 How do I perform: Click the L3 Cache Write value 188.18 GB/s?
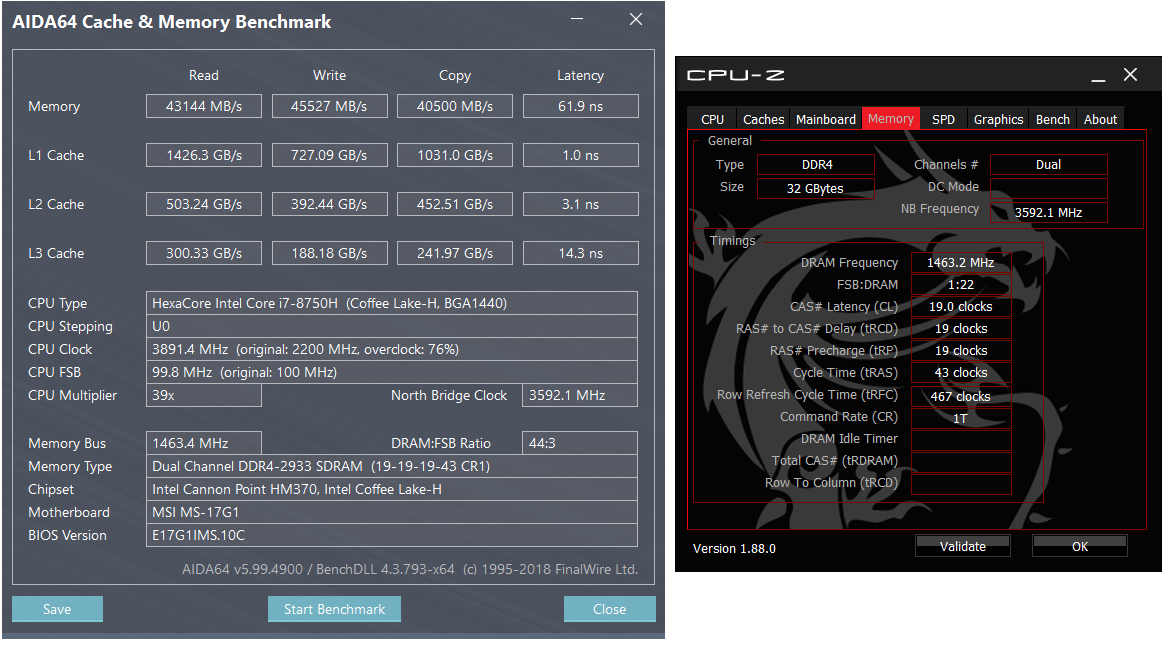pos(329,253)
